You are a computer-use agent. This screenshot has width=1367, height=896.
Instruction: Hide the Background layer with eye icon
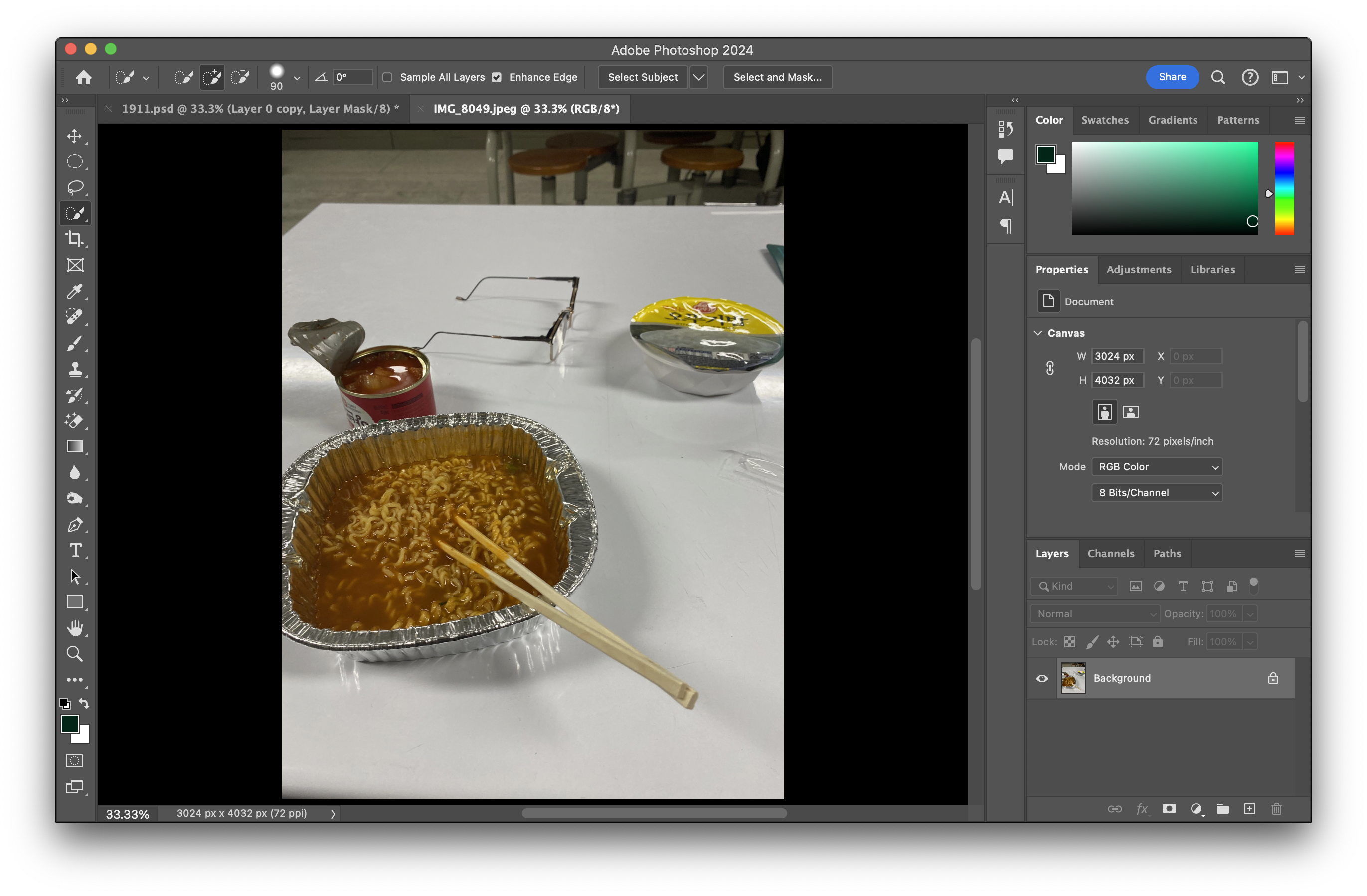(1042, 678)
